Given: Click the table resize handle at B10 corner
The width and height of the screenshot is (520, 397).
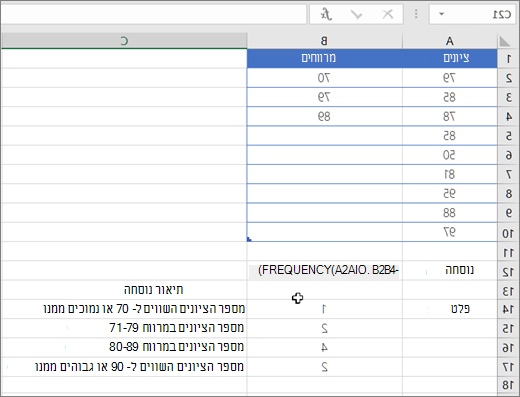Looking at the screenshot, I should pos(249,239).
